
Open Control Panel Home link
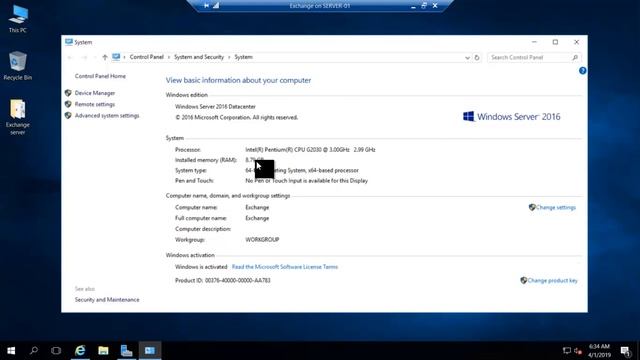pyautogui.click(x=100, y=76)
